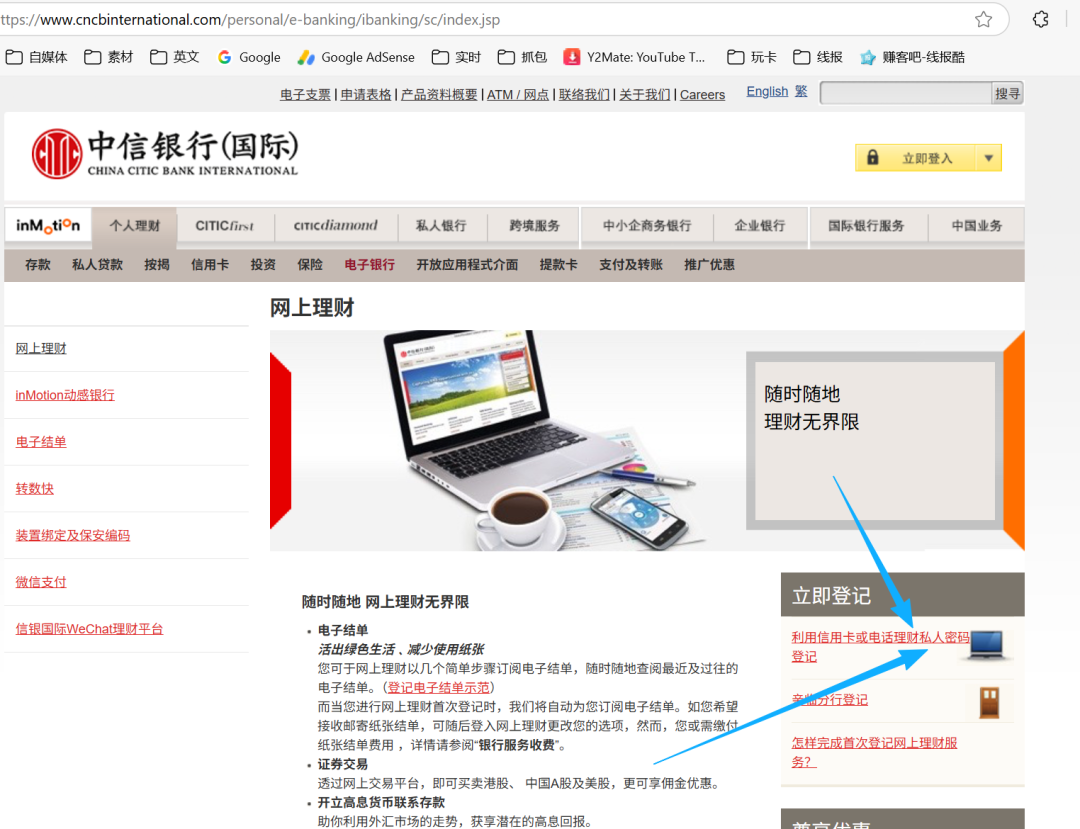Open 电子结单 in the left sidebar
This screenshot has height=829, width=1080.
click(41, 442)
